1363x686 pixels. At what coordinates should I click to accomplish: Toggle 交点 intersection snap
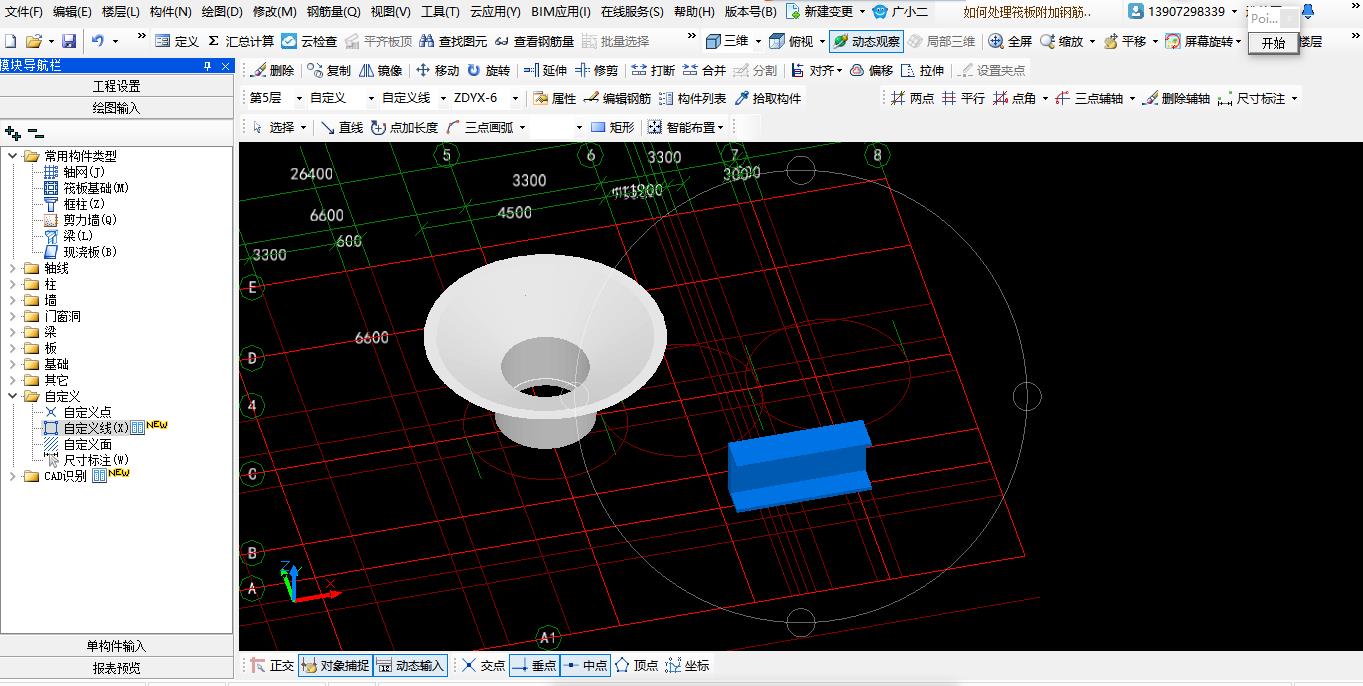tap(484, 666)
